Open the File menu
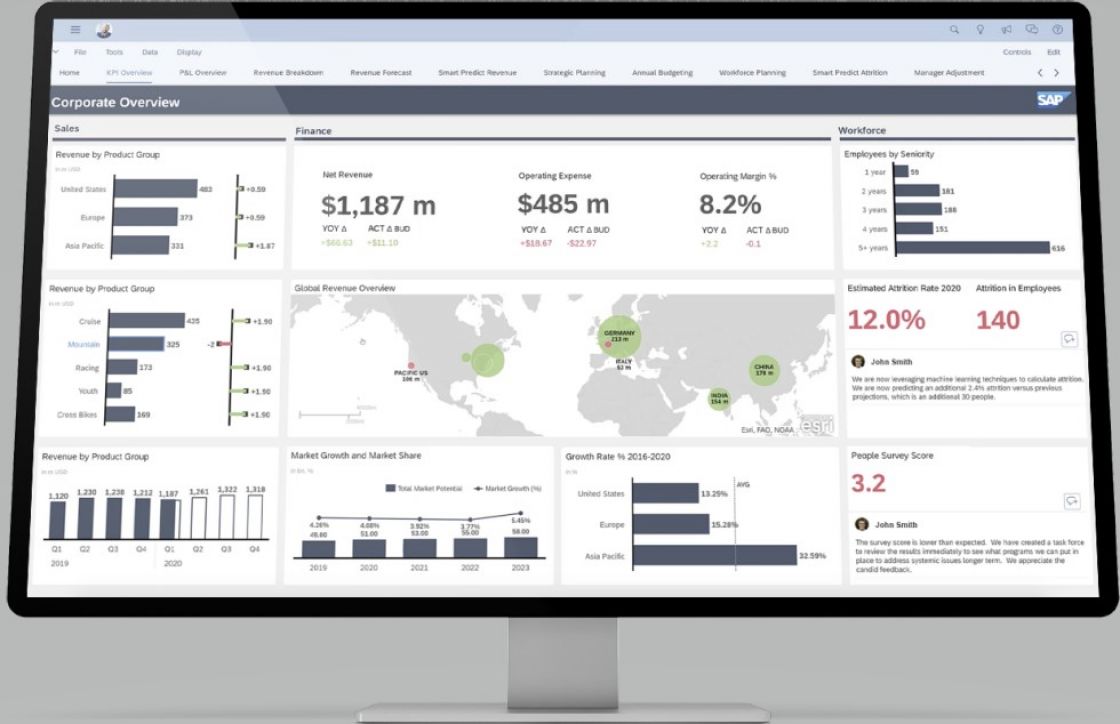The height and width of the screenshot is (724, 1120). click(80, 52)
